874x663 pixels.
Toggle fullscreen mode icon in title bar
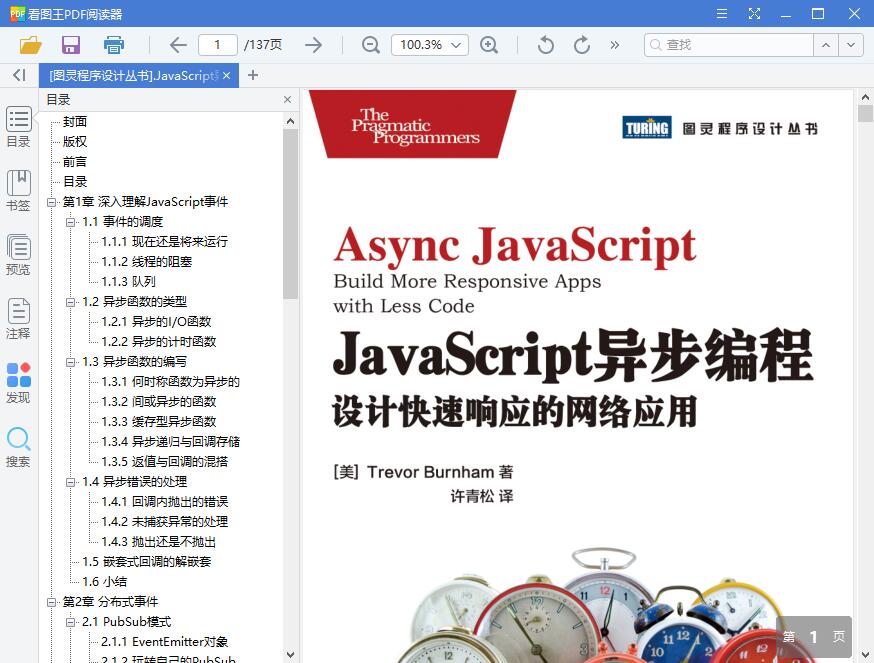754,13
